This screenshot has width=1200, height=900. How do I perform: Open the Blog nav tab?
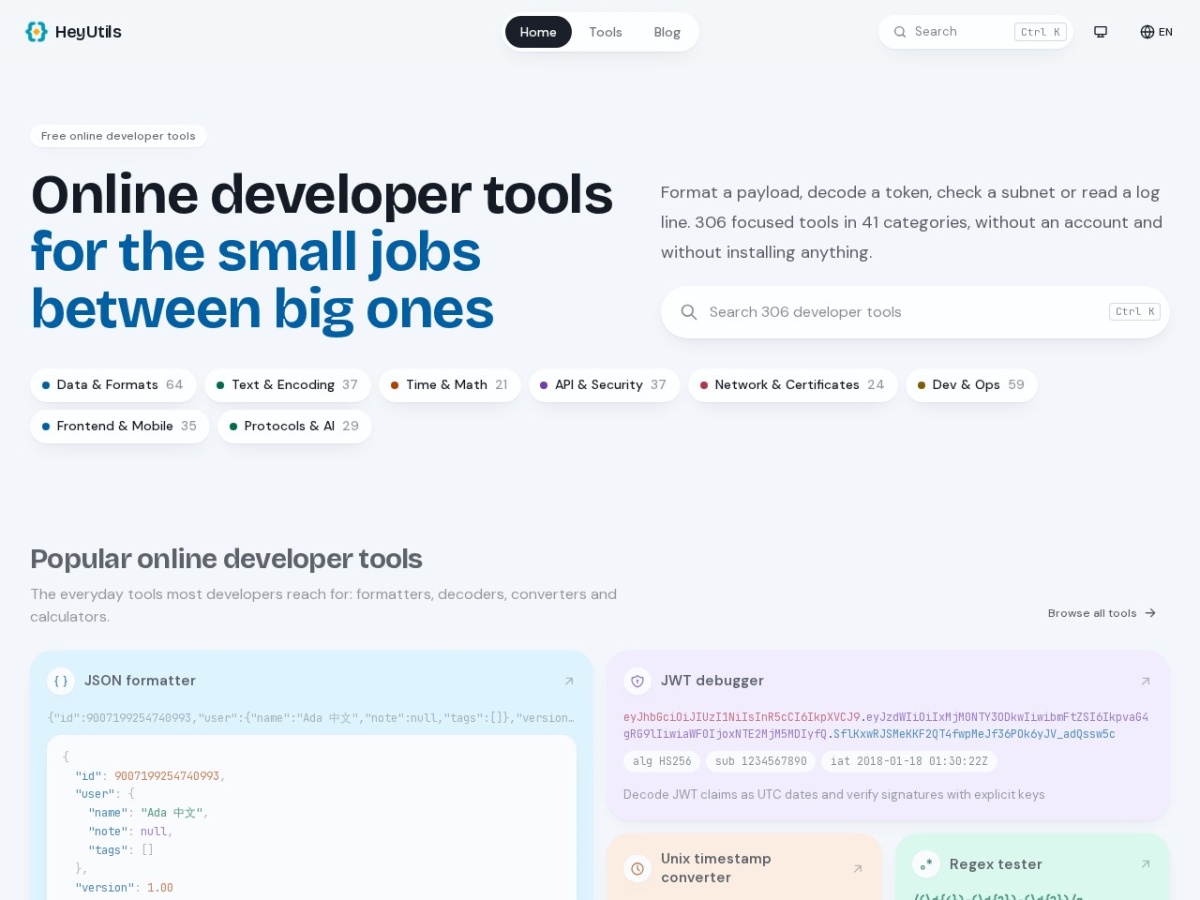tap(667, 32)
